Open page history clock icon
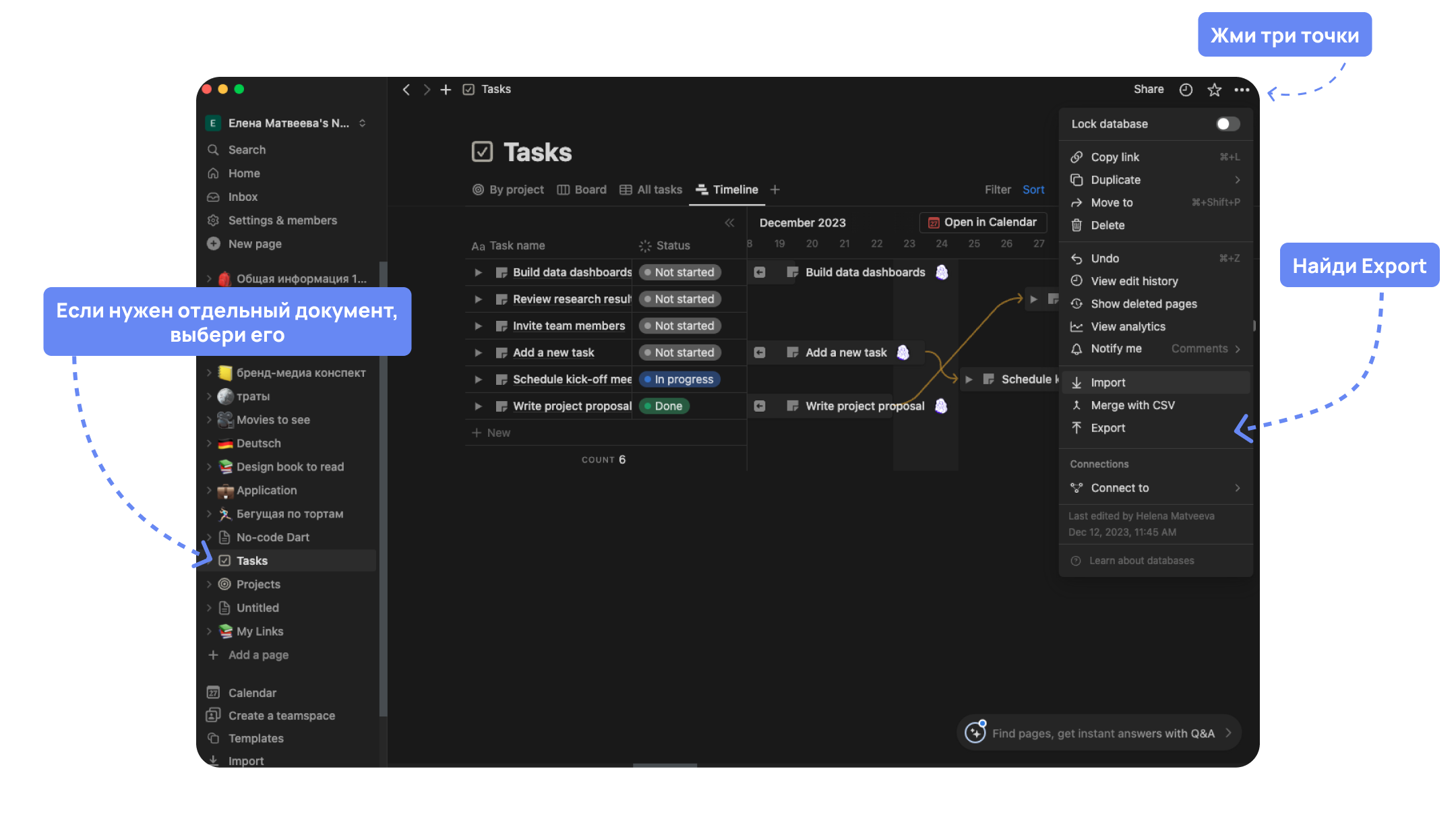 tap(1186, 90)
